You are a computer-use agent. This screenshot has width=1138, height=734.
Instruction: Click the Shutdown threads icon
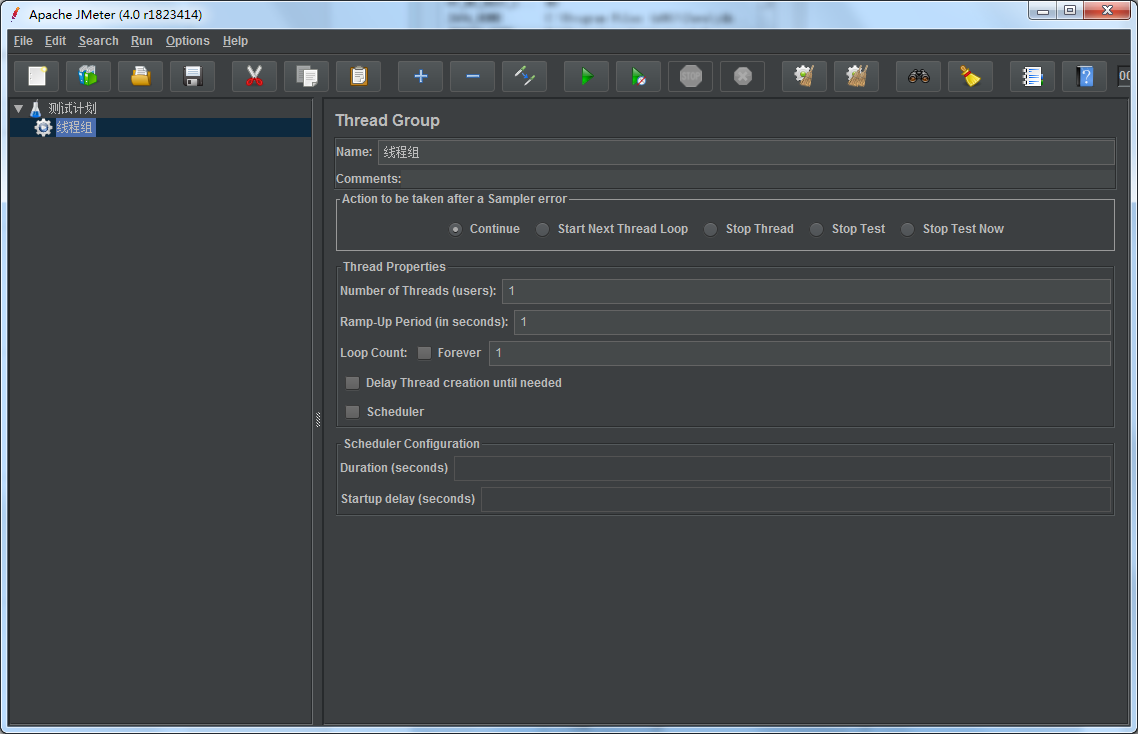click(x=742, y=76)
